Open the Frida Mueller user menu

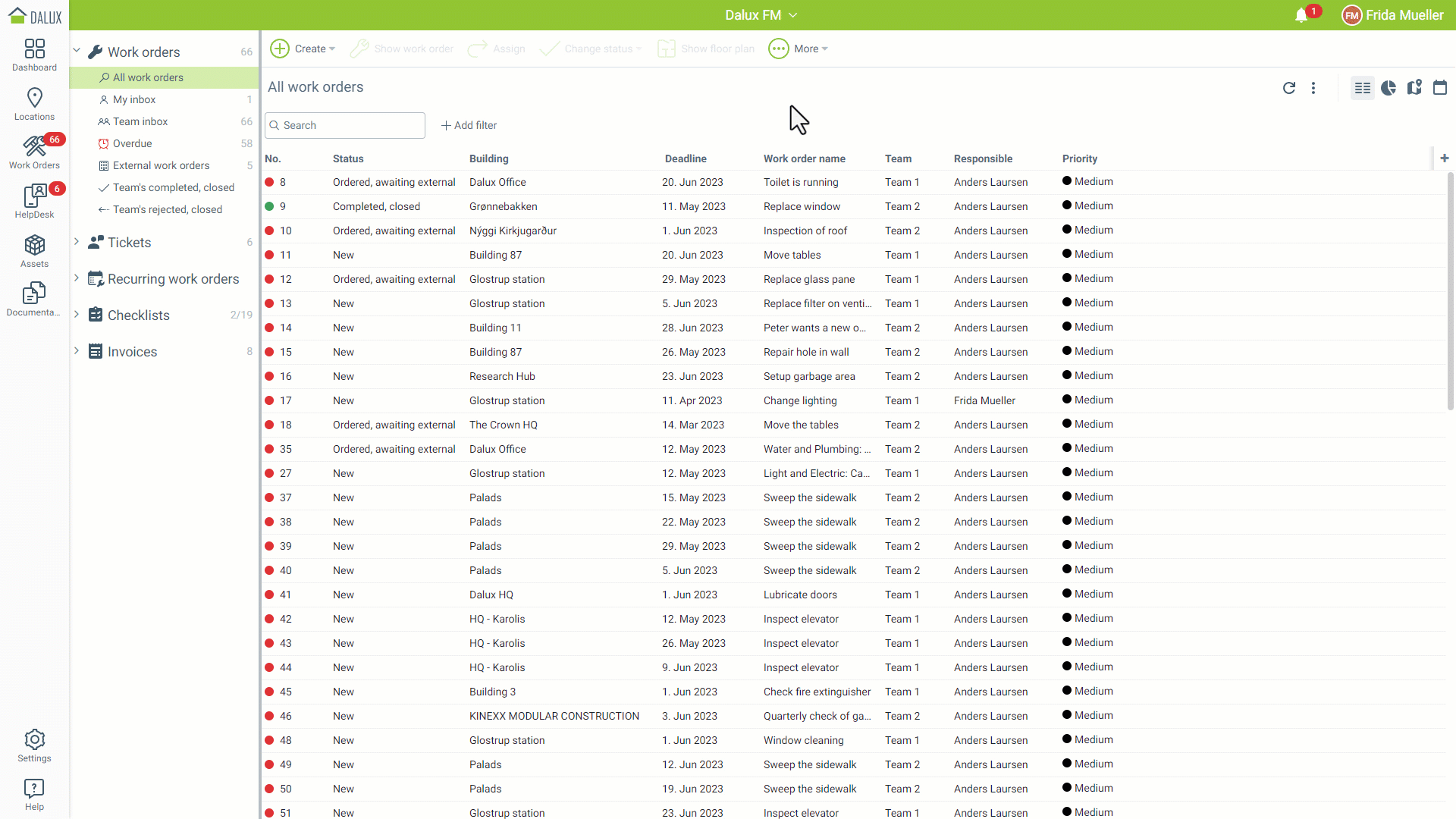pyautogui.click(x=1393, y=15)
